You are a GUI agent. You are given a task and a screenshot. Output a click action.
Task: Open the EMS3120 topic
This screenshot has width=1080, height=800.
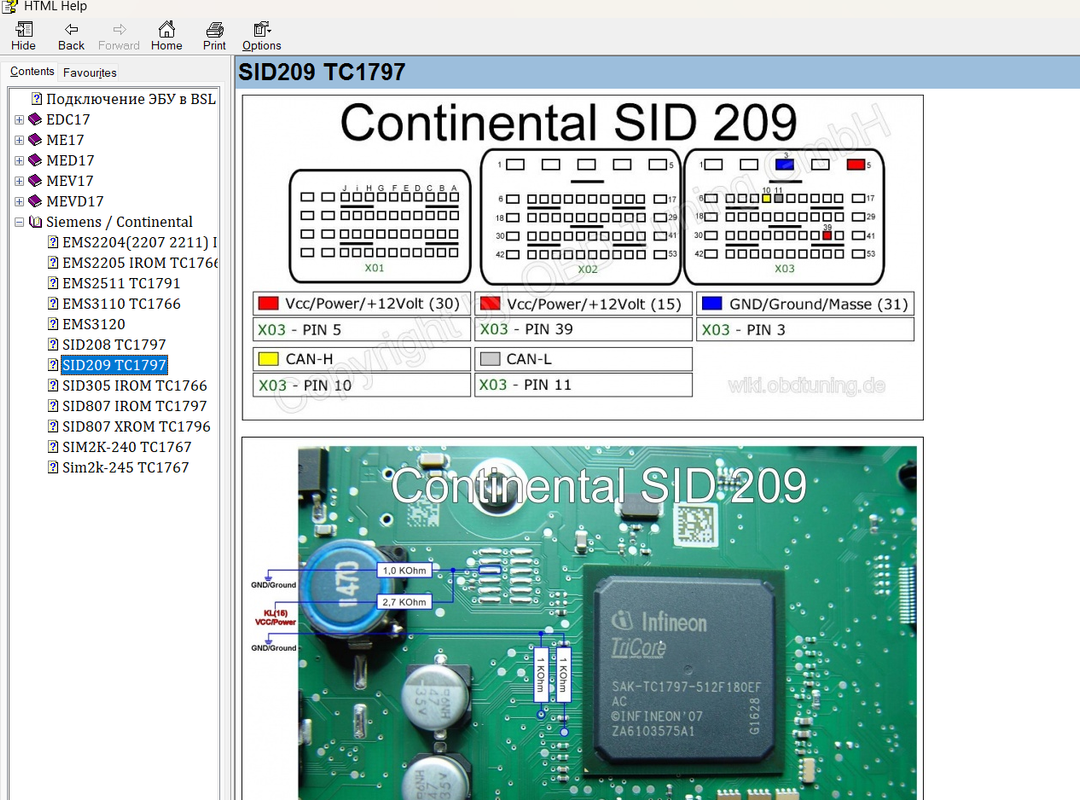coord(94,325)
